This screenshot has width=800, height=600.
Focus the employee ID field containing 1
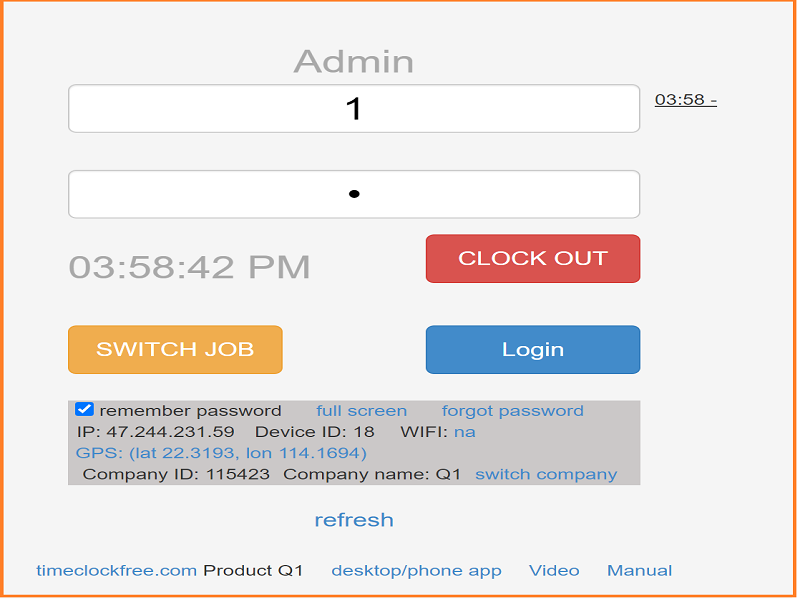[x=354, y=109]
